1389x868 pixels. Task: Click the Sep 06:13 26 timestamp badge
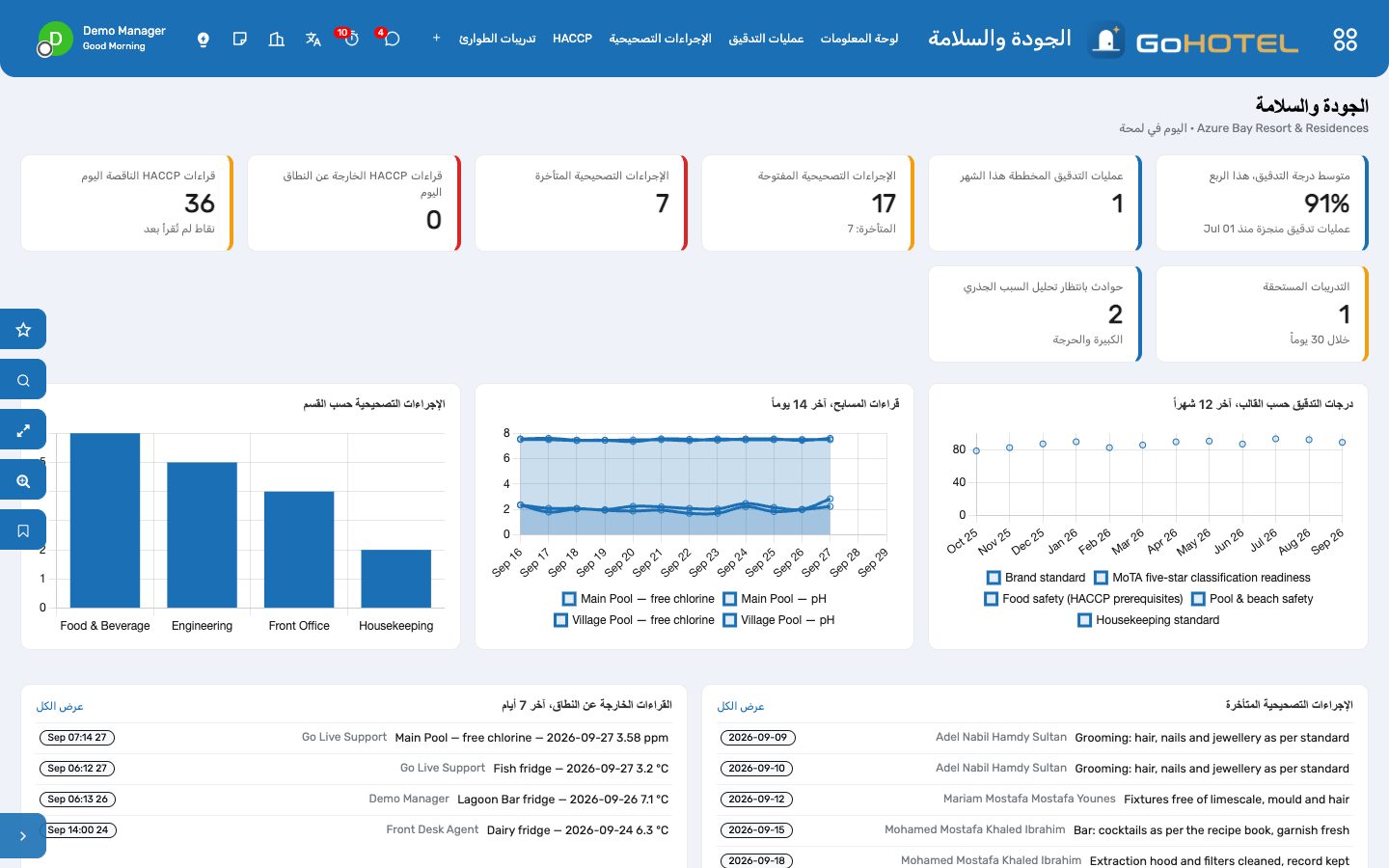77,800
